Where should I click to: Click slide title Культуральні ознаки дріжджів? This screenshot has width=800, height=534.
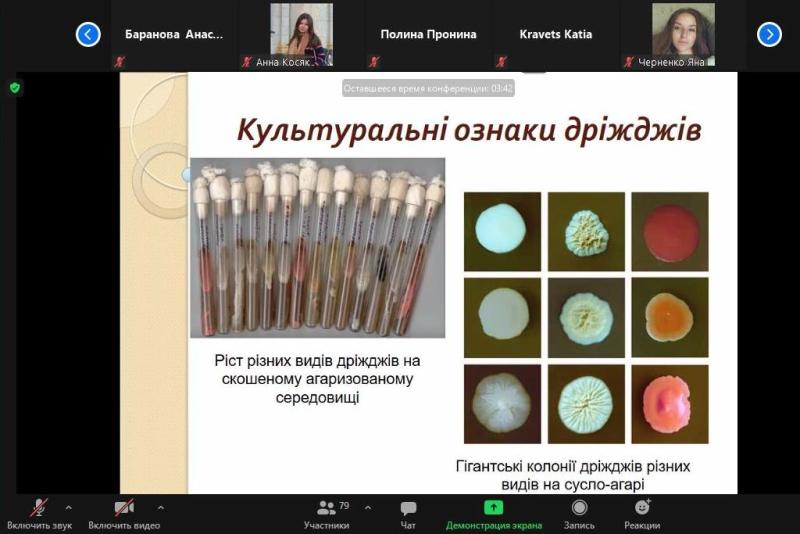coord(469,131)
